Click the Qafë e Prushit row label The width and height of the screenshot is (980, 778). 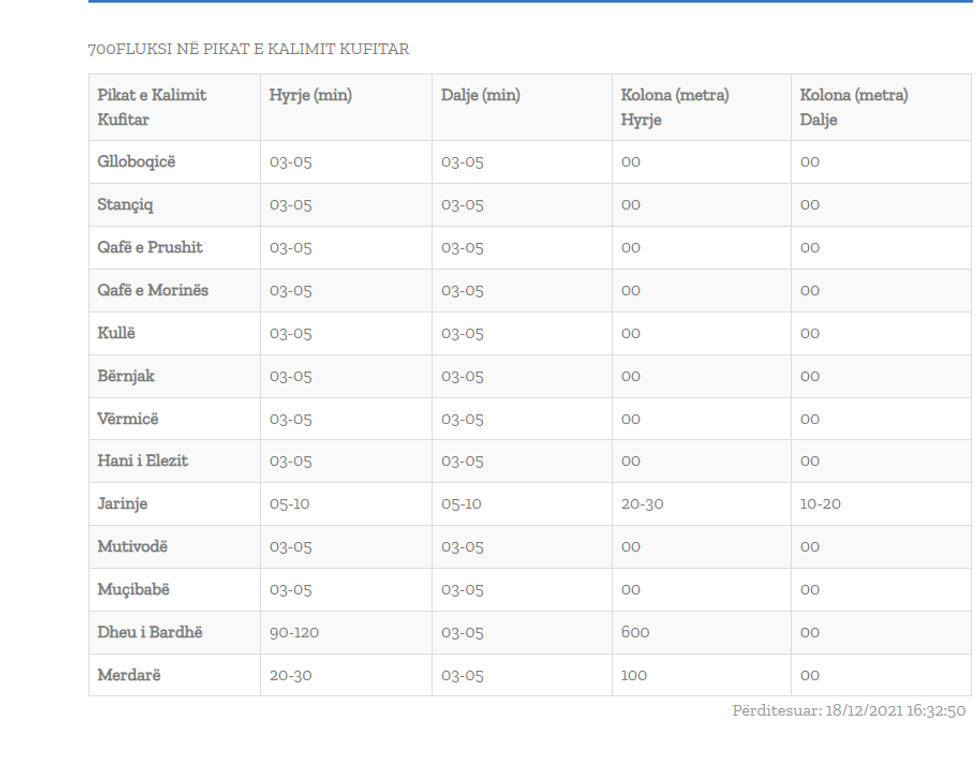[143, 248]
